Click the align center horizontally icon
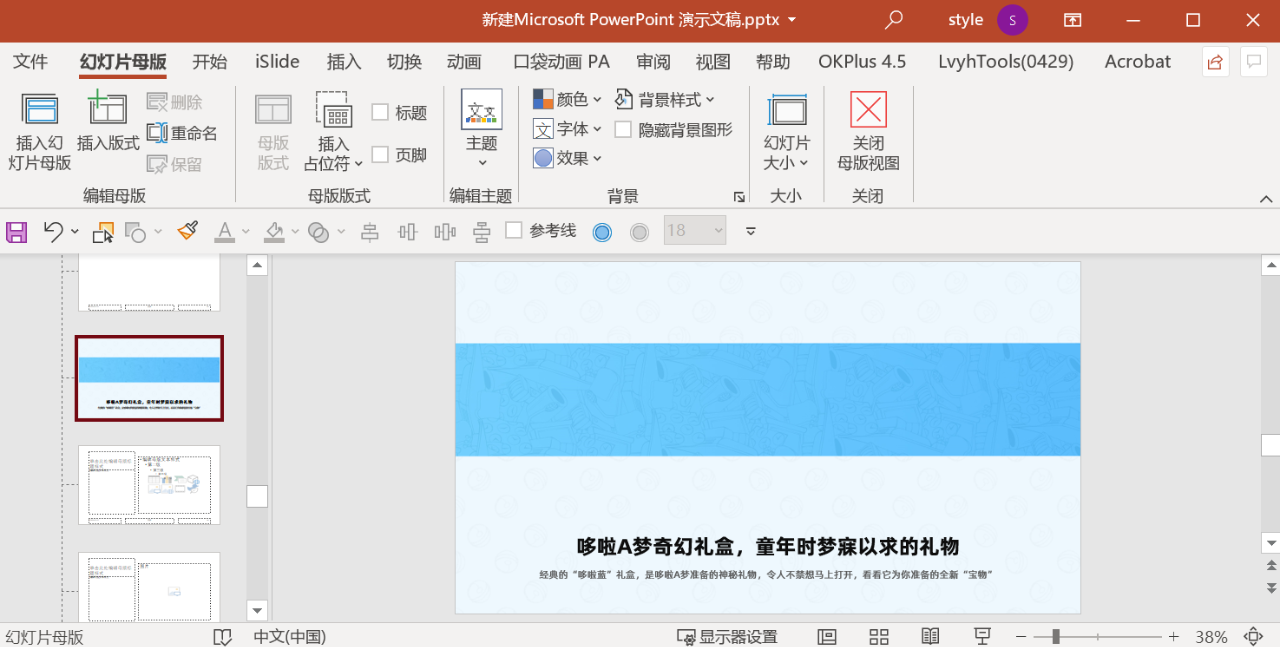The width and height of the screenshot is (1280, 647). click(x=370, y=232)
